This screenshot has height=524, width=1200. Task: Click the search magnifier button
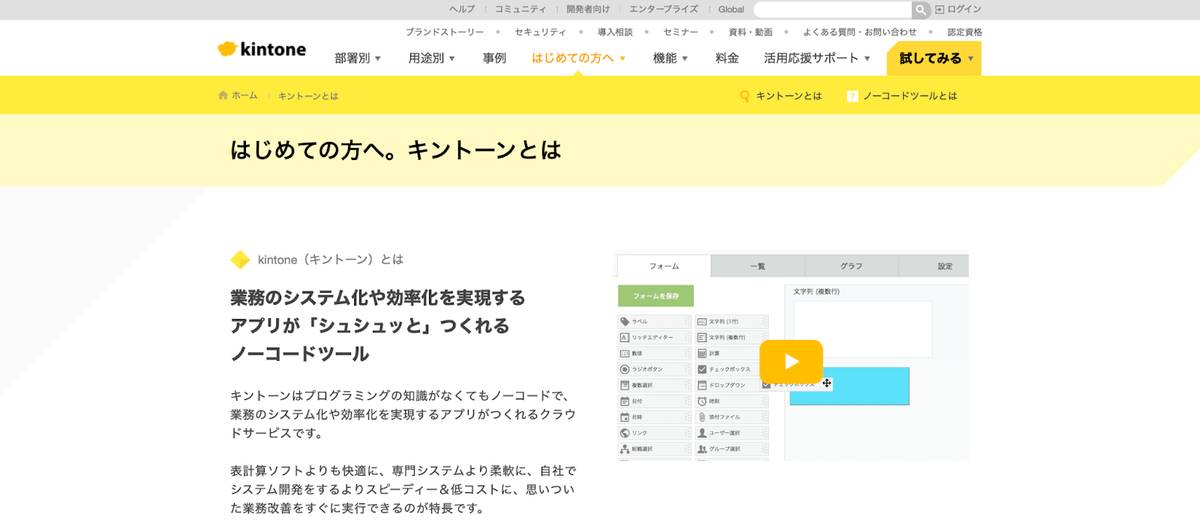click(921, 9)
